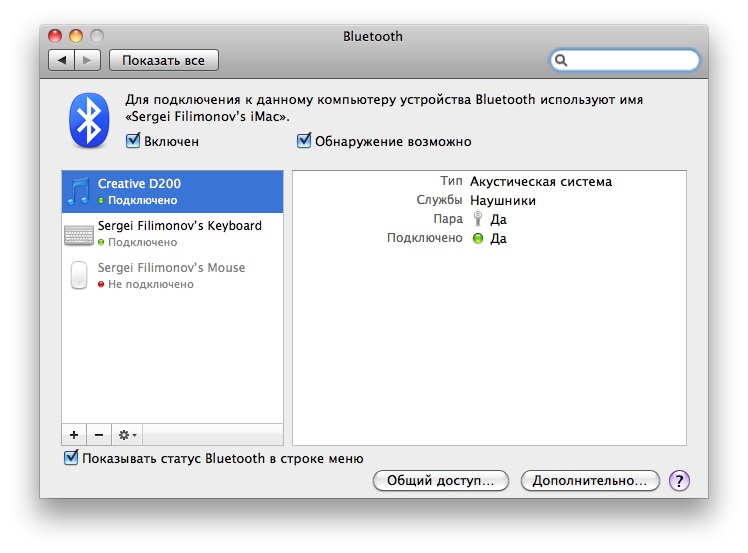Click the keyboard icon of Sergei Filimonov's Keyboard
The image size is (748, 553).
coord(79,235)
